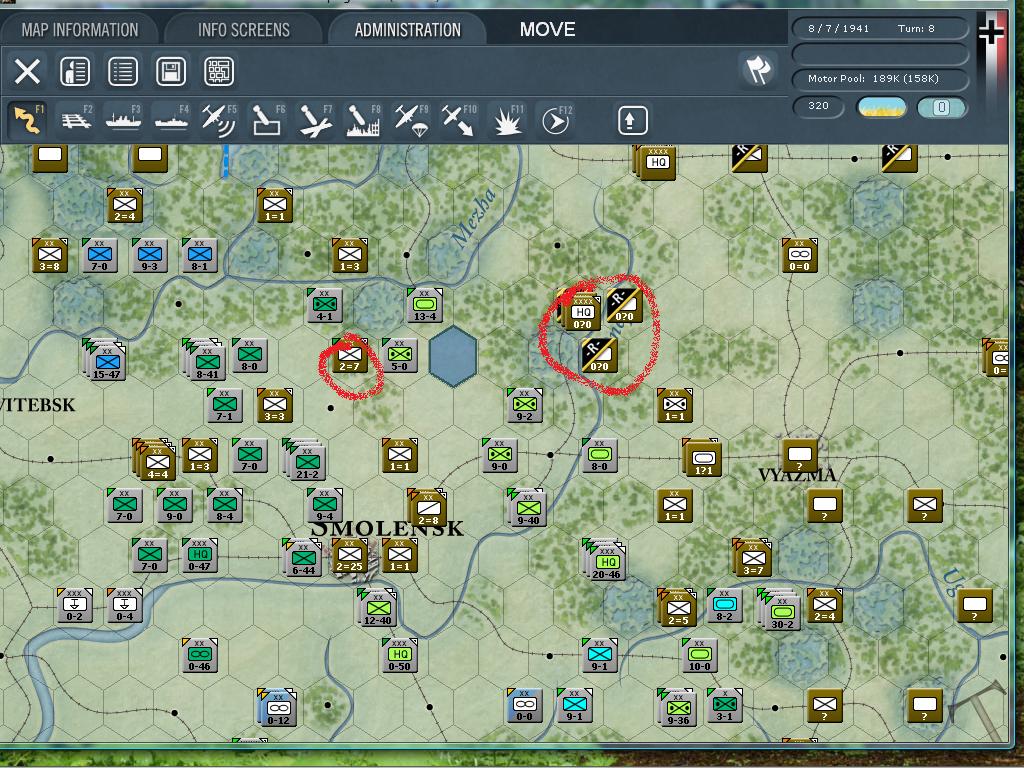The width and height of the screenshot is (1024, 768).
Task: Select the F9 airborne drop mission
Action: tap(412, 119)
